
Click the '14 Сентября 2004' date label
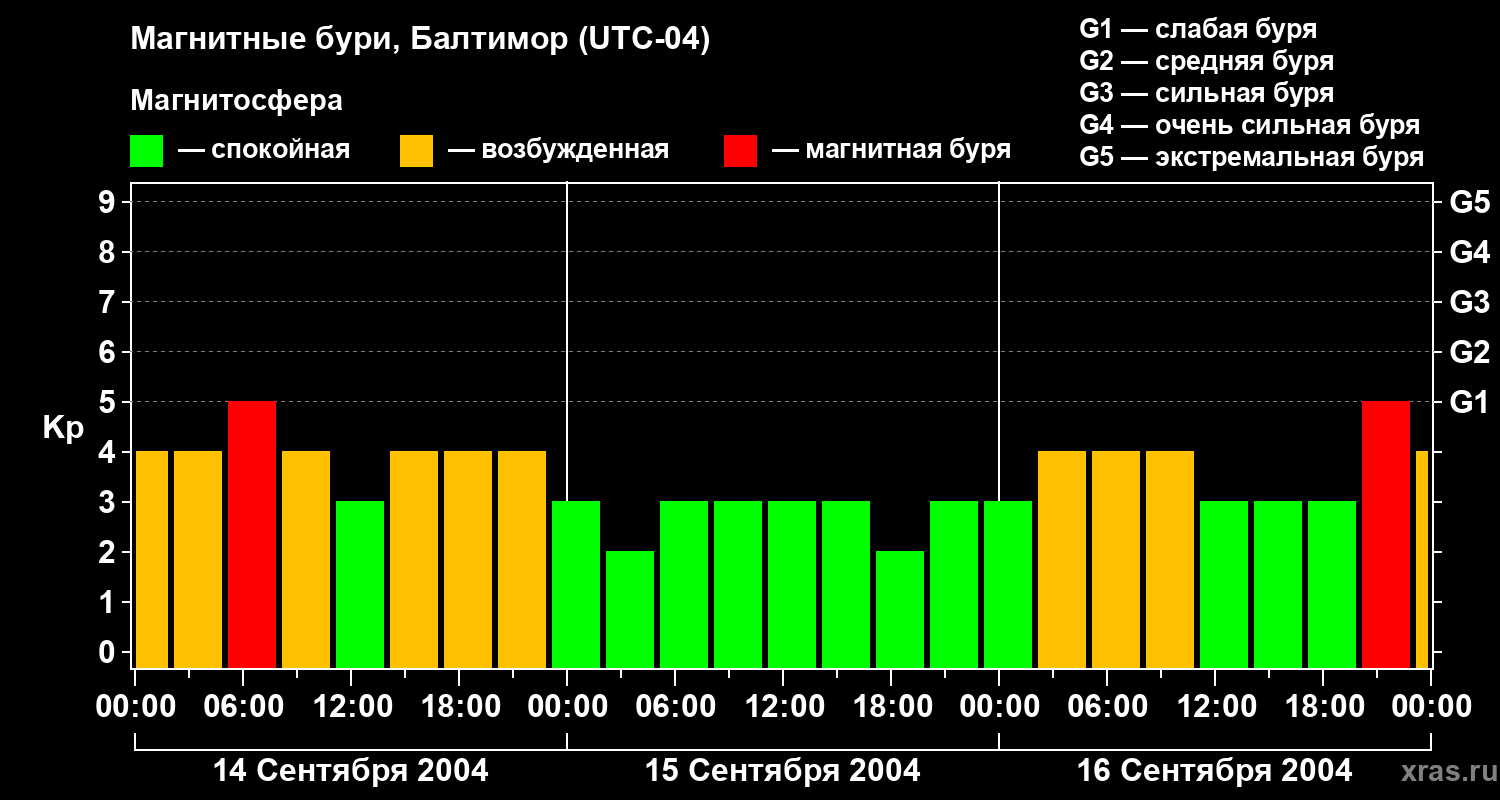[x=351, y=771]
